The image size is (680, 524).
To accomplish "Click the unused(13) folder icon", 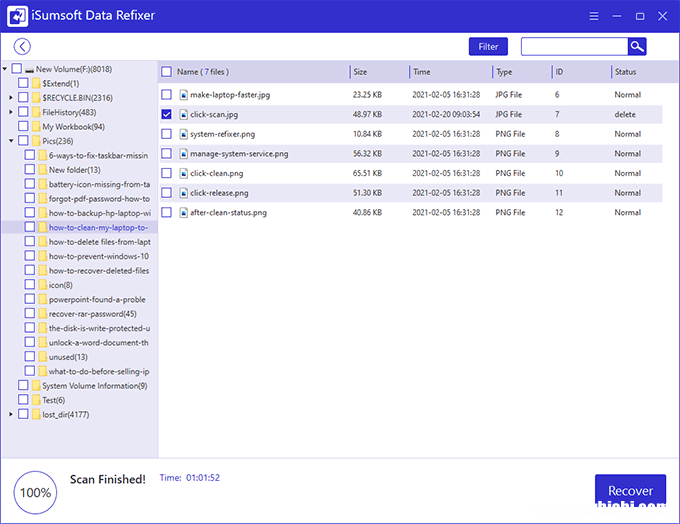I will pos(42,357).
